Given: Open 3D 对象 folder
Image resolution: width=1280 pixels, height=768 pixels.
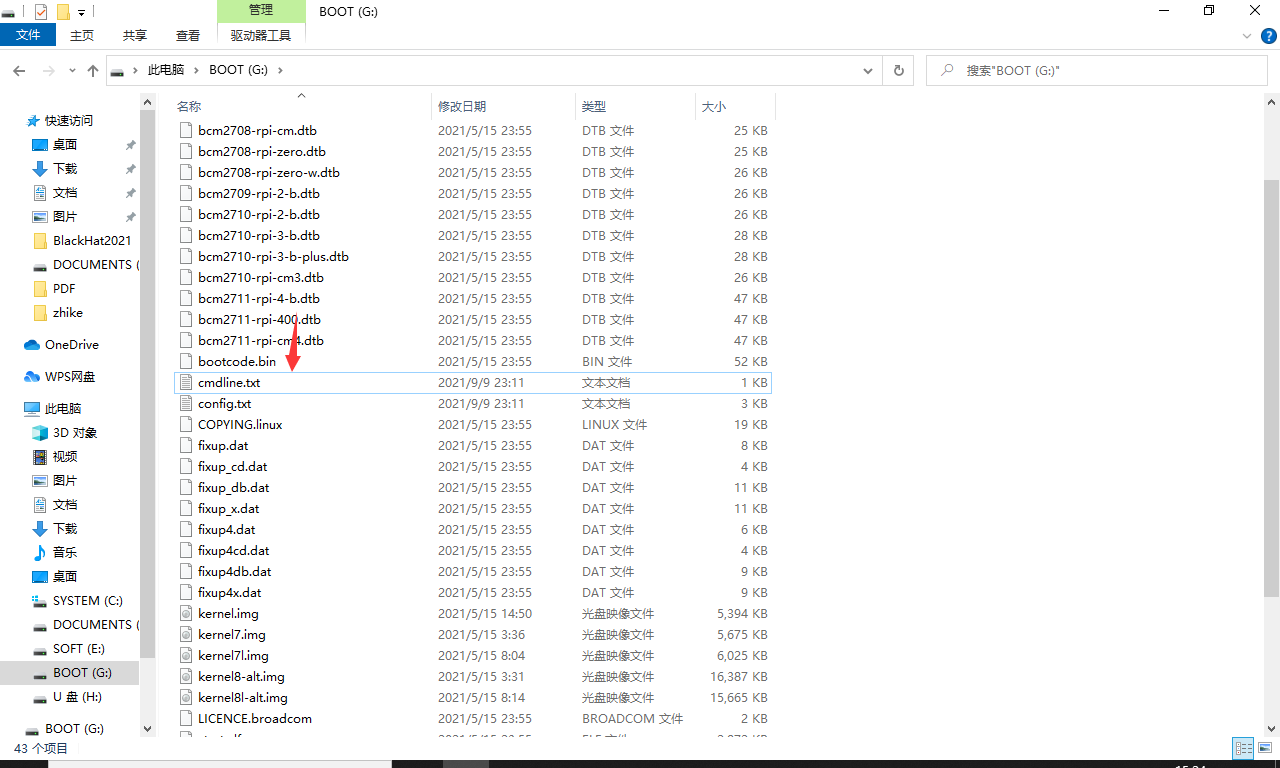Looking at the screenshot, I should [75, 433].
